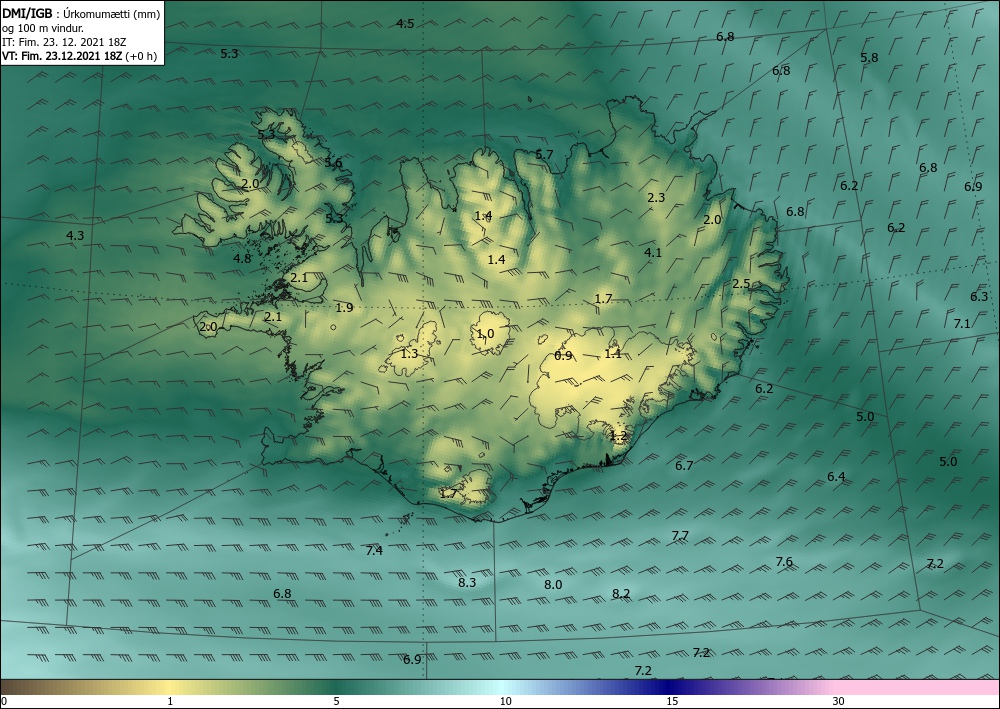1000x709 pixels.
Task: Click the 1 tick on the color scale
Action: [x=170, y=701]
